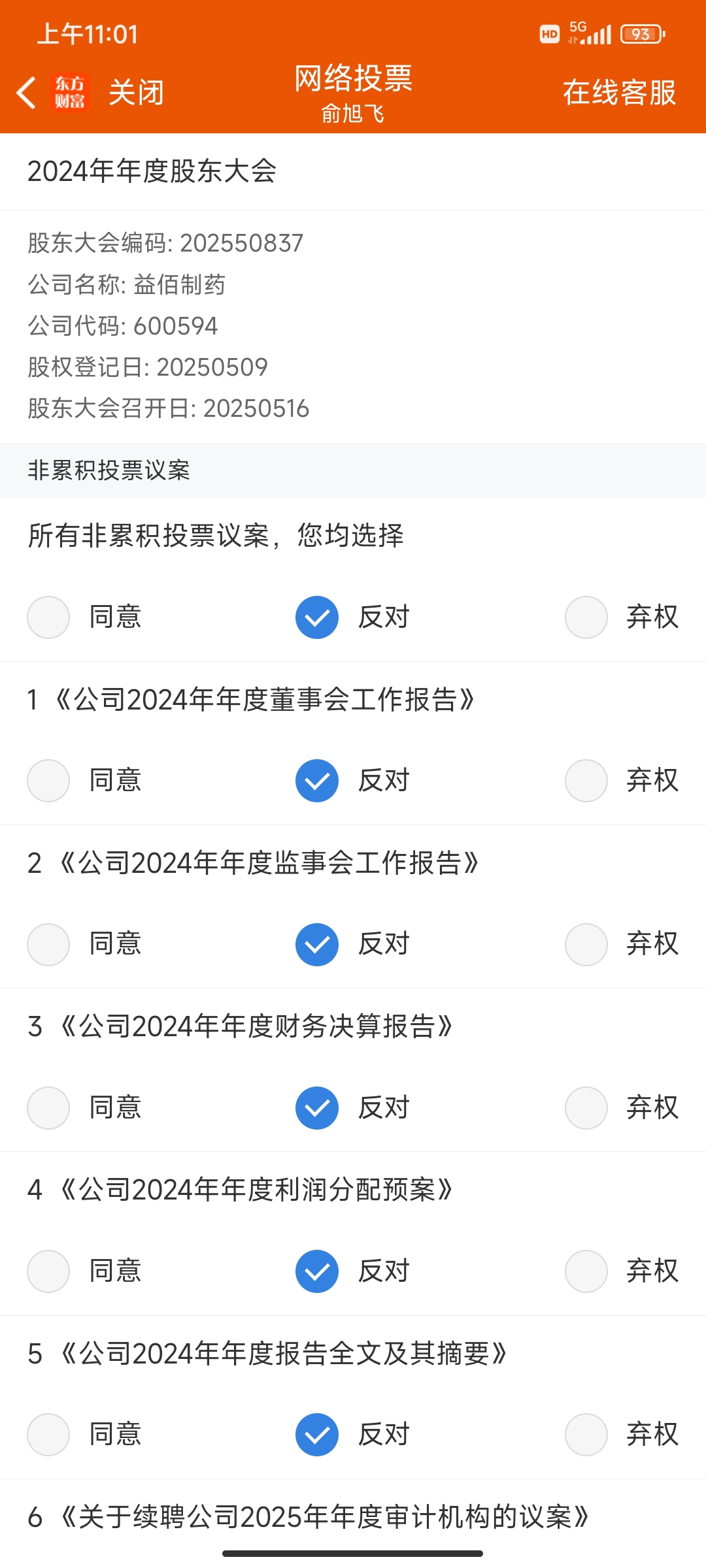This screenshot has width=706, height=1568.
Task: Select 同意 for proposal 3 财务决算报告
Action: click(48, 1107)
